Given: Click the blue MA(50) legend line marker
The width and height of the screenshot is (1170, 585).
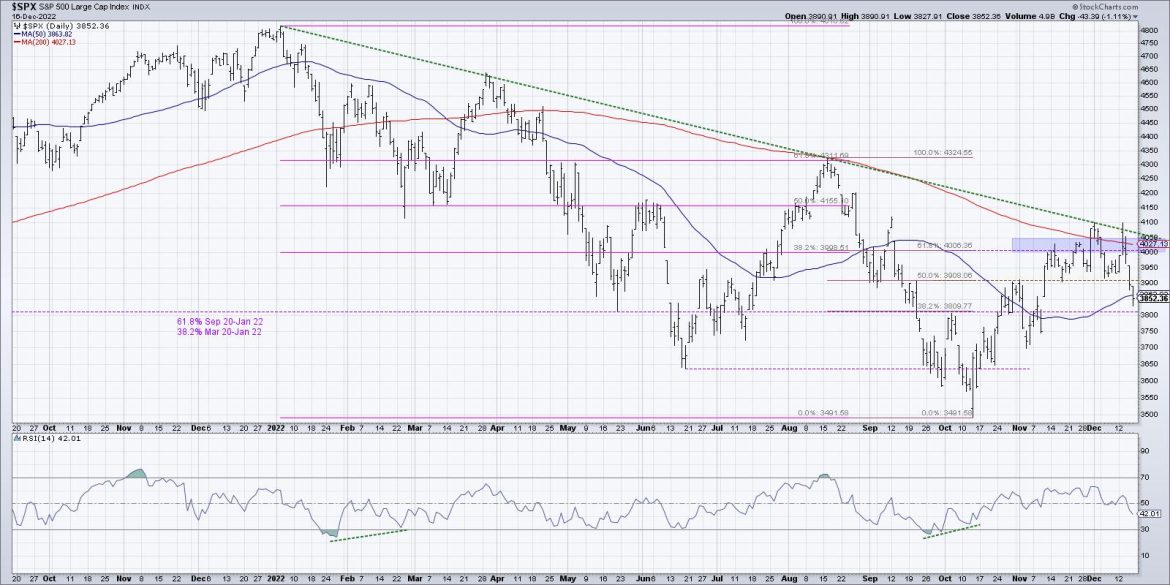Looking at the screenshot, I should (x=17, y=33).
